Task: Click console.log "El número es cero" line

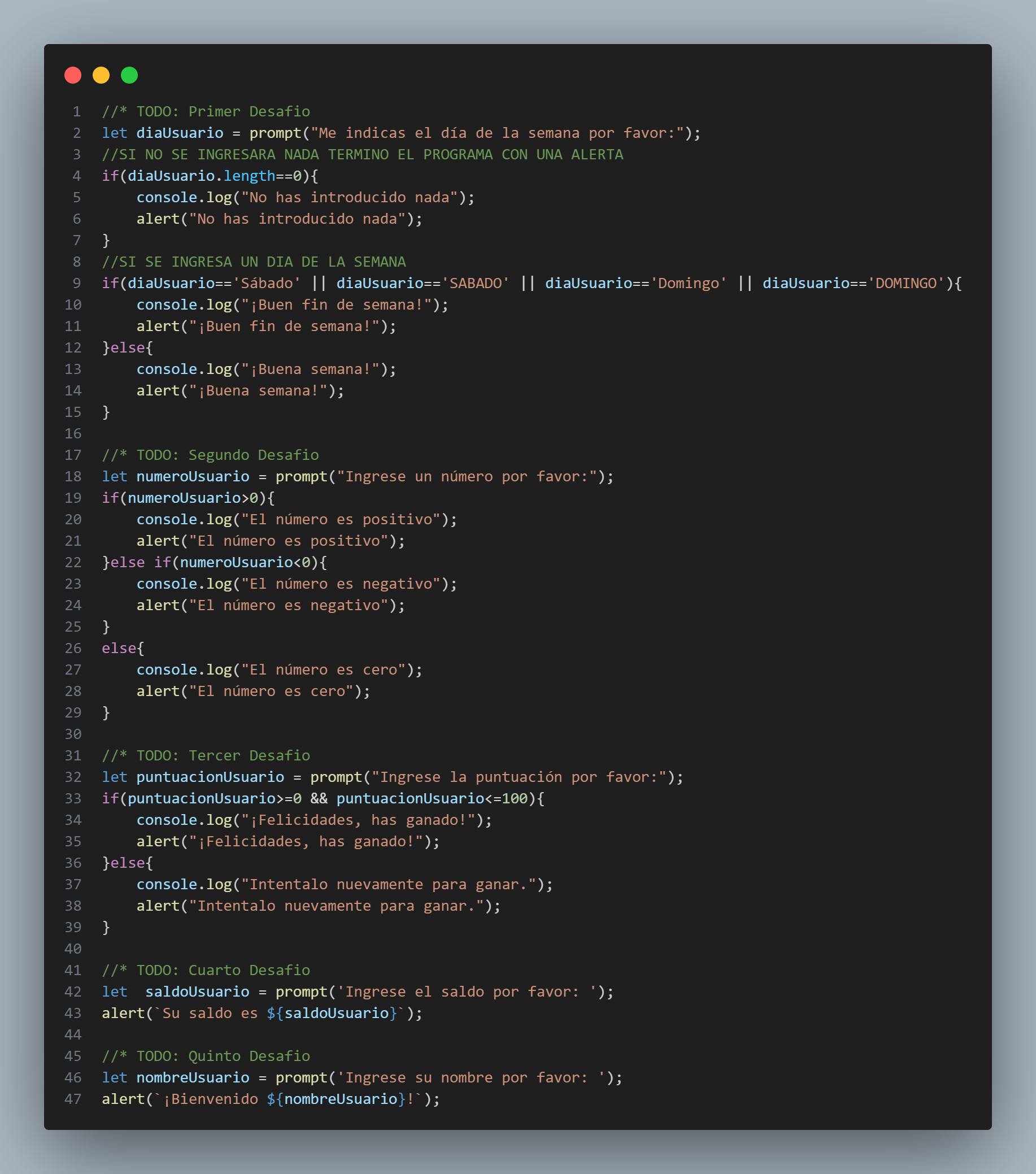Action: [279, 669]
